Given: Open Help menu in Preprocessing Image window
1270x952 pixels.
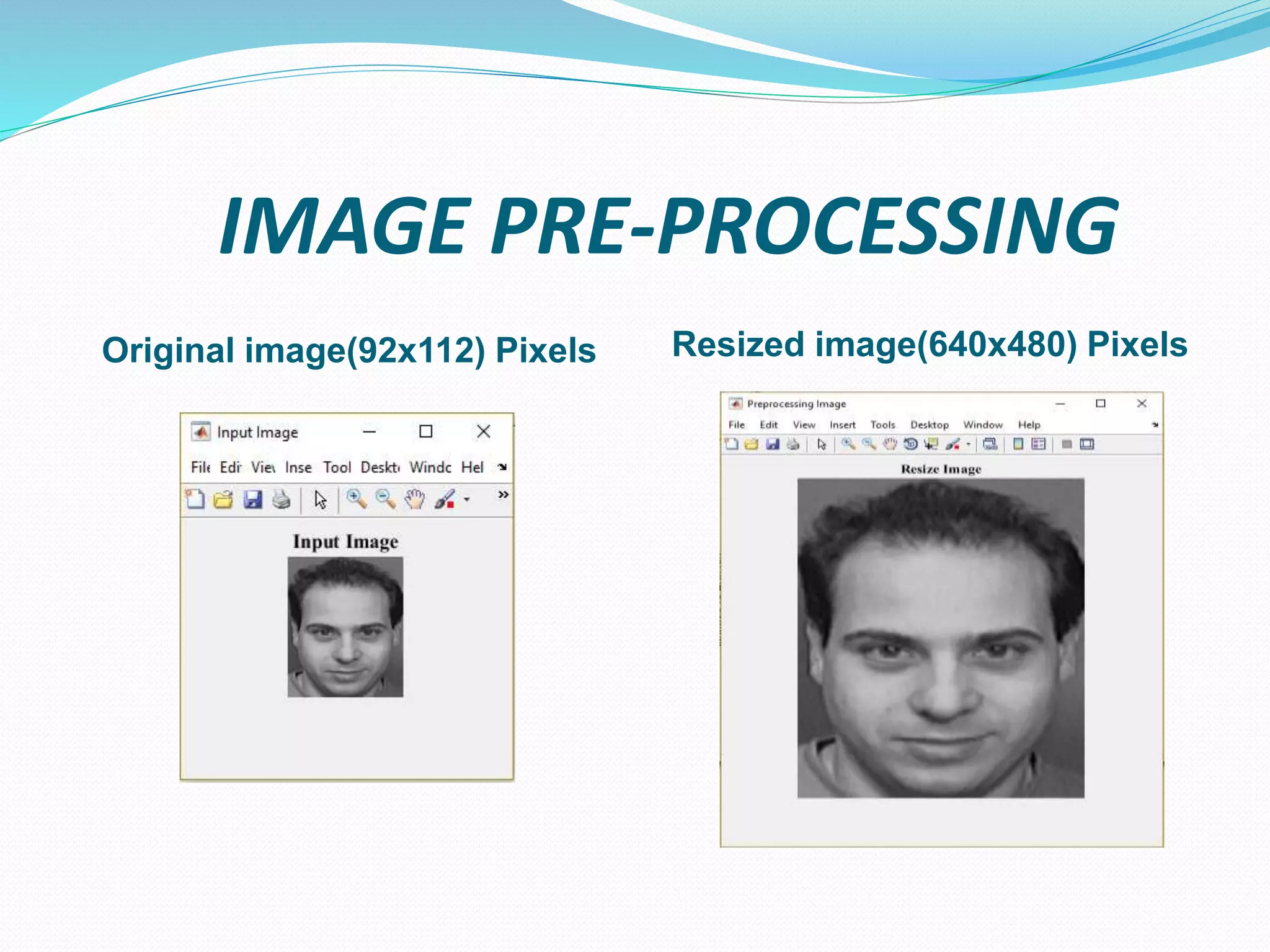Looking at the screenshot, I should pos(1029,425).
